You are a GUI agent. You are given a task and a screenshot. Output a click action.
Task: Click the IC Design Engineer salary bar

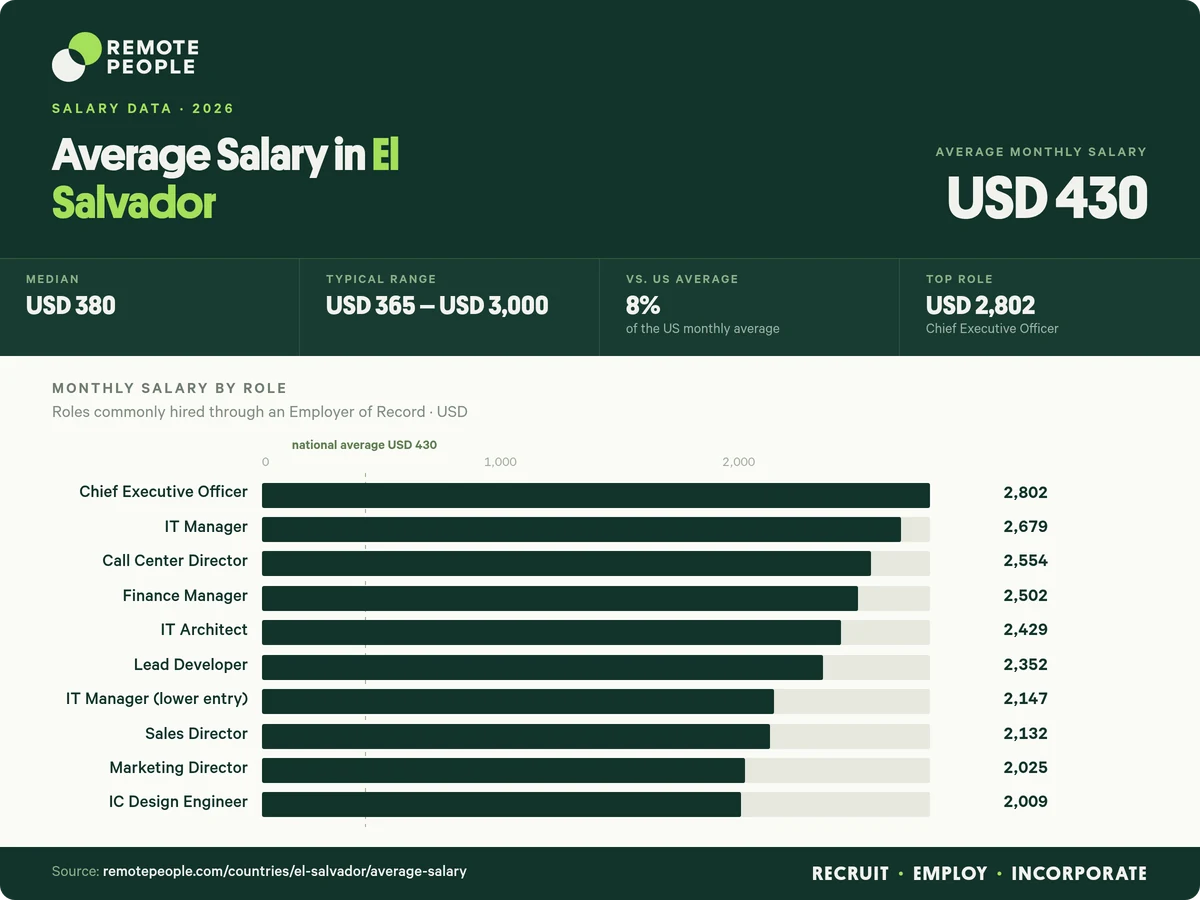pos(501,805)
